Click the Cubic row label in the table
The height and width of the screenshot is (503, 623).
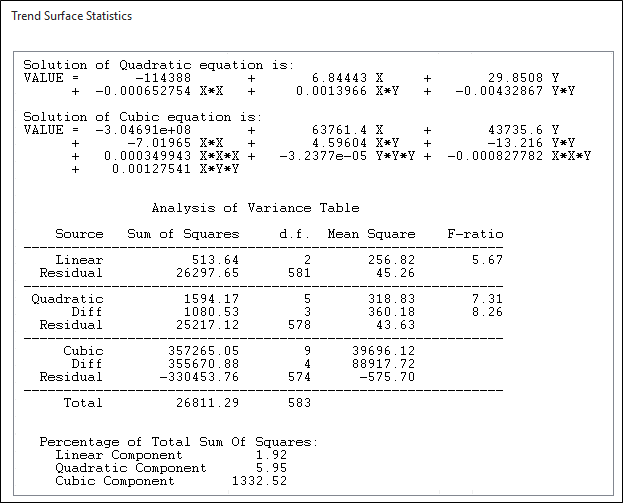pyautogui.click(x=83, y=351)
